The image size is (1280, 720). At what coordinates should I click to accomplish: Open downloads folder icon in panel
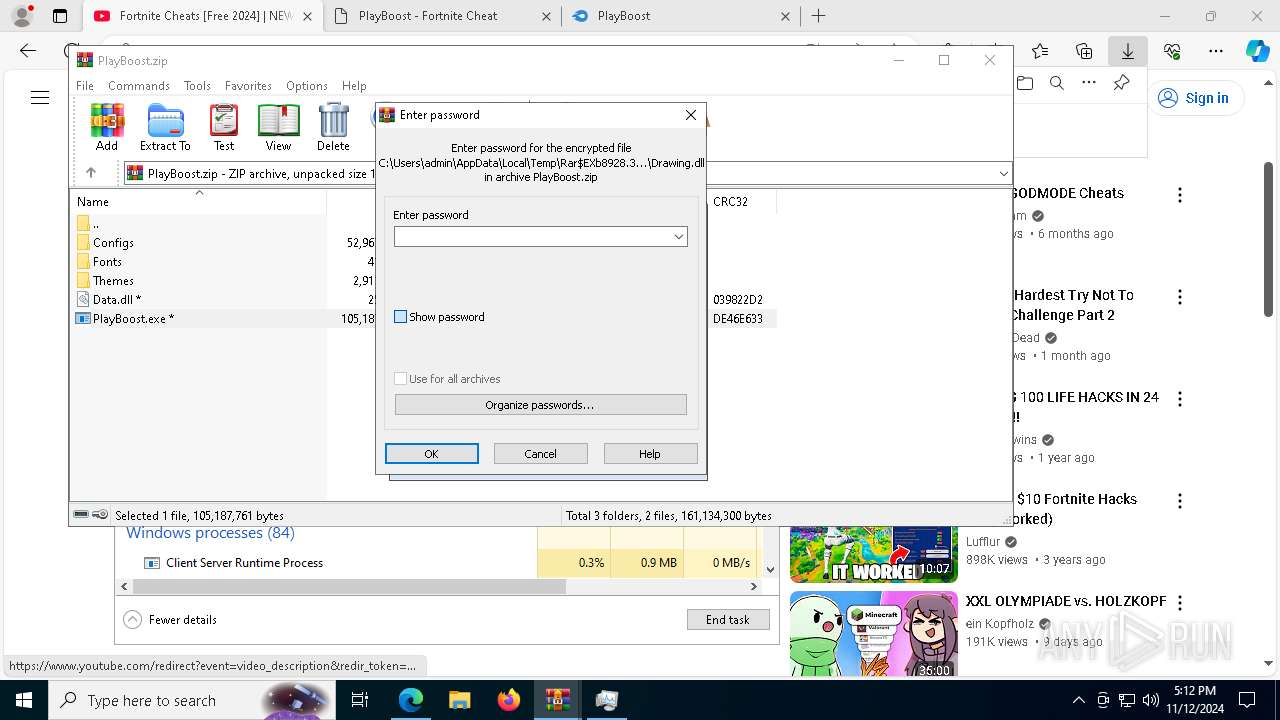click(x=1025, y=83)
